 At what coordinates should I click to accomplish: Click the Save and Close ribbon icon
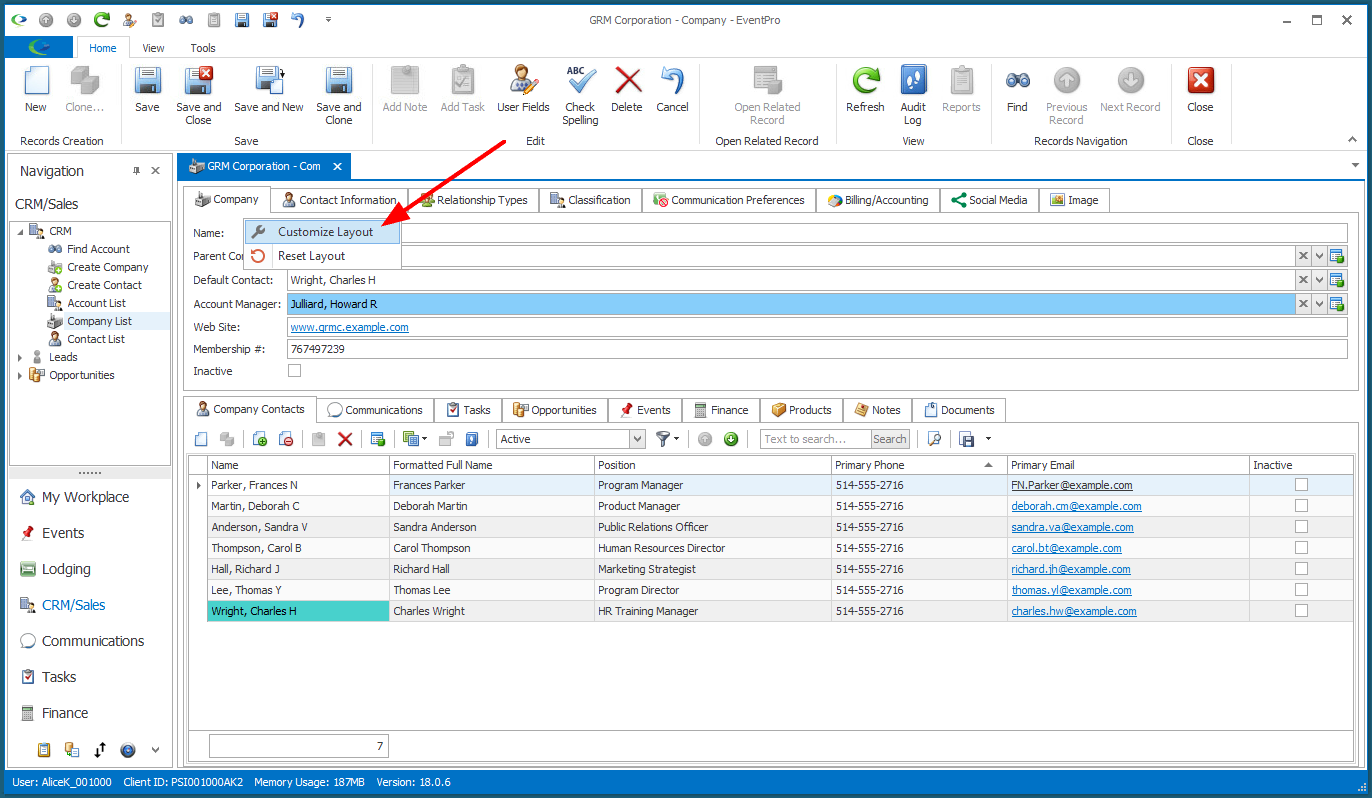point(198,81)
